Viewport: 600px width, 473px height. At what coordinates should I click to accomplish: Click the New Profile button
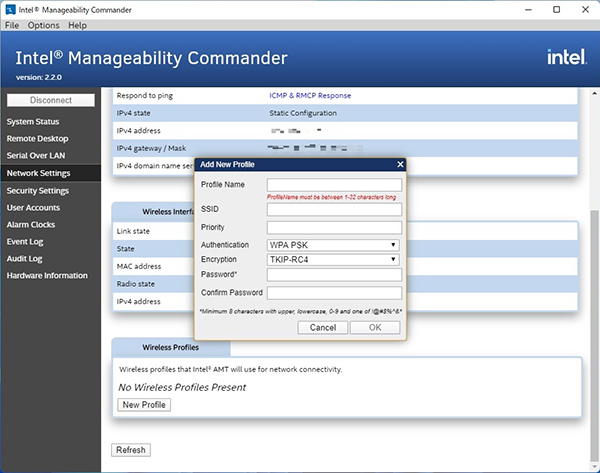coord(144,405)
